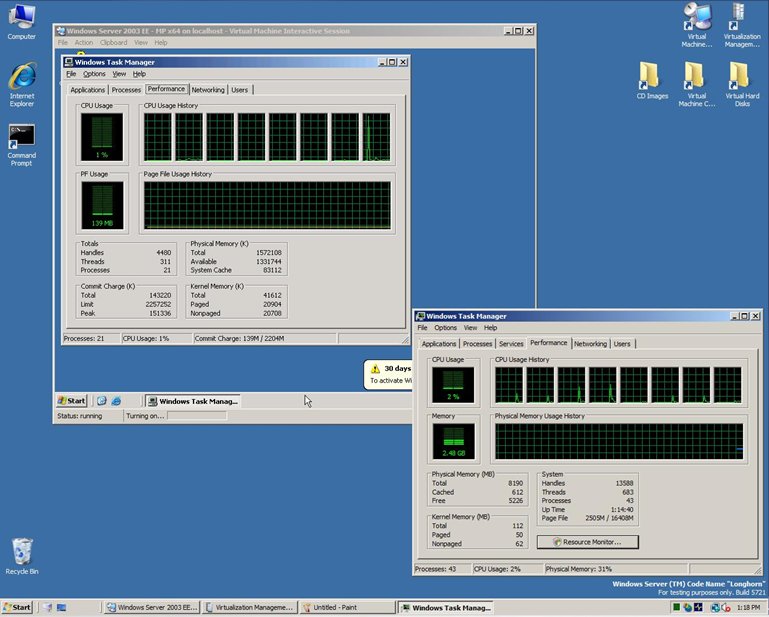Image resolution: width=769 pixels, height=617 pixels.
Task: Click the Page File Usage History graph
Action: 267,205
